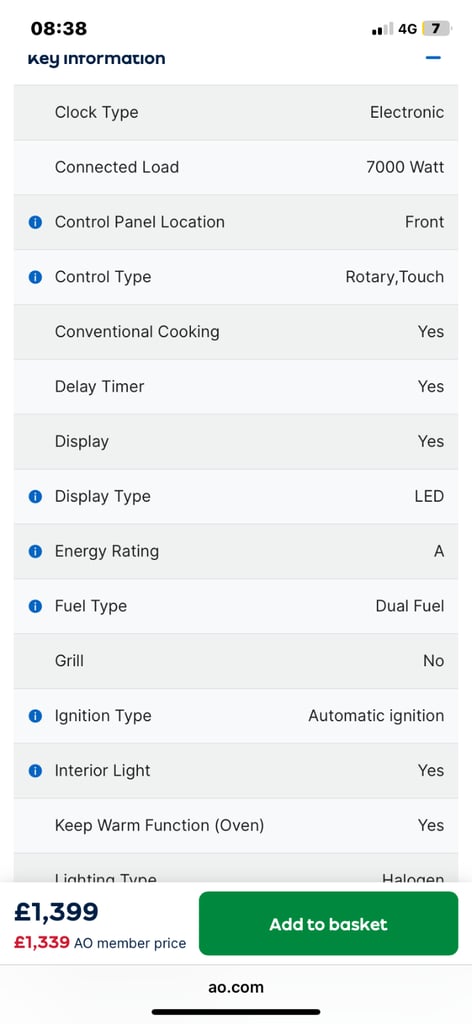Open info icon next to Energy Rating

[35, 551]
